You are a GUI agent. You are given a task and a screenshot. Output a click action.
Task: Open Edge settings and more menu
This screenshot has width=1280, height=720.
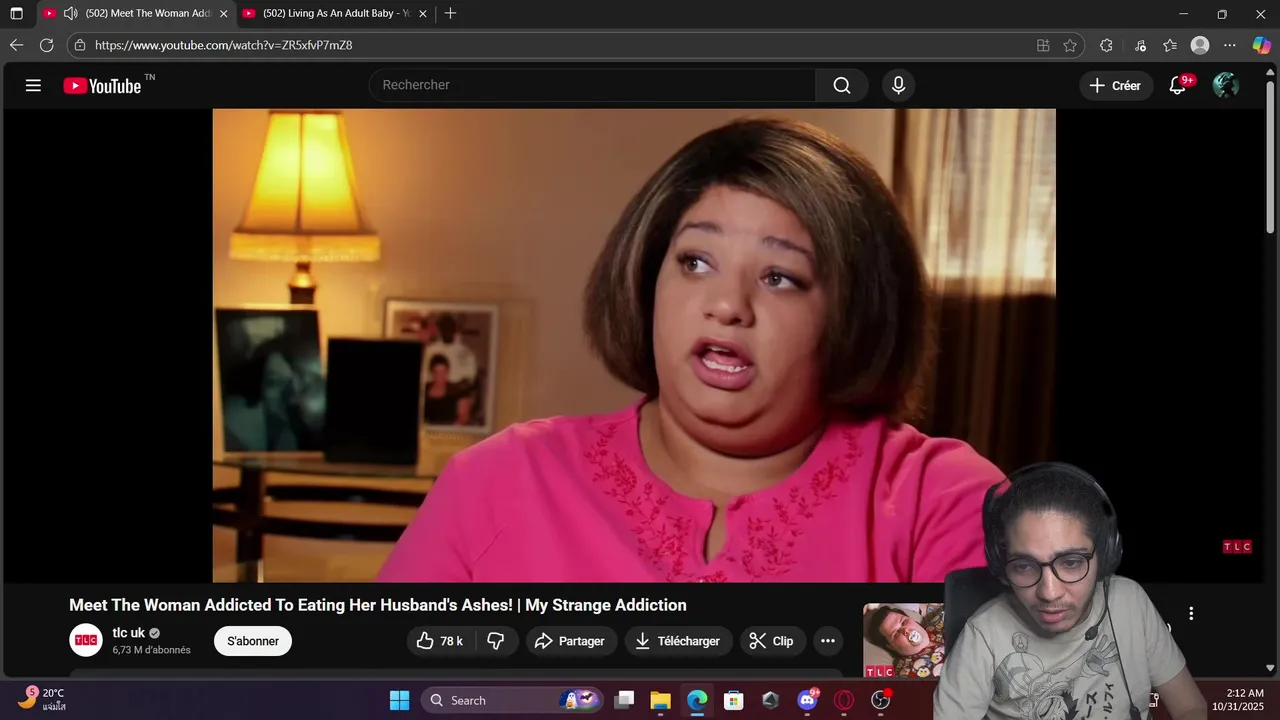(1230, 45)
